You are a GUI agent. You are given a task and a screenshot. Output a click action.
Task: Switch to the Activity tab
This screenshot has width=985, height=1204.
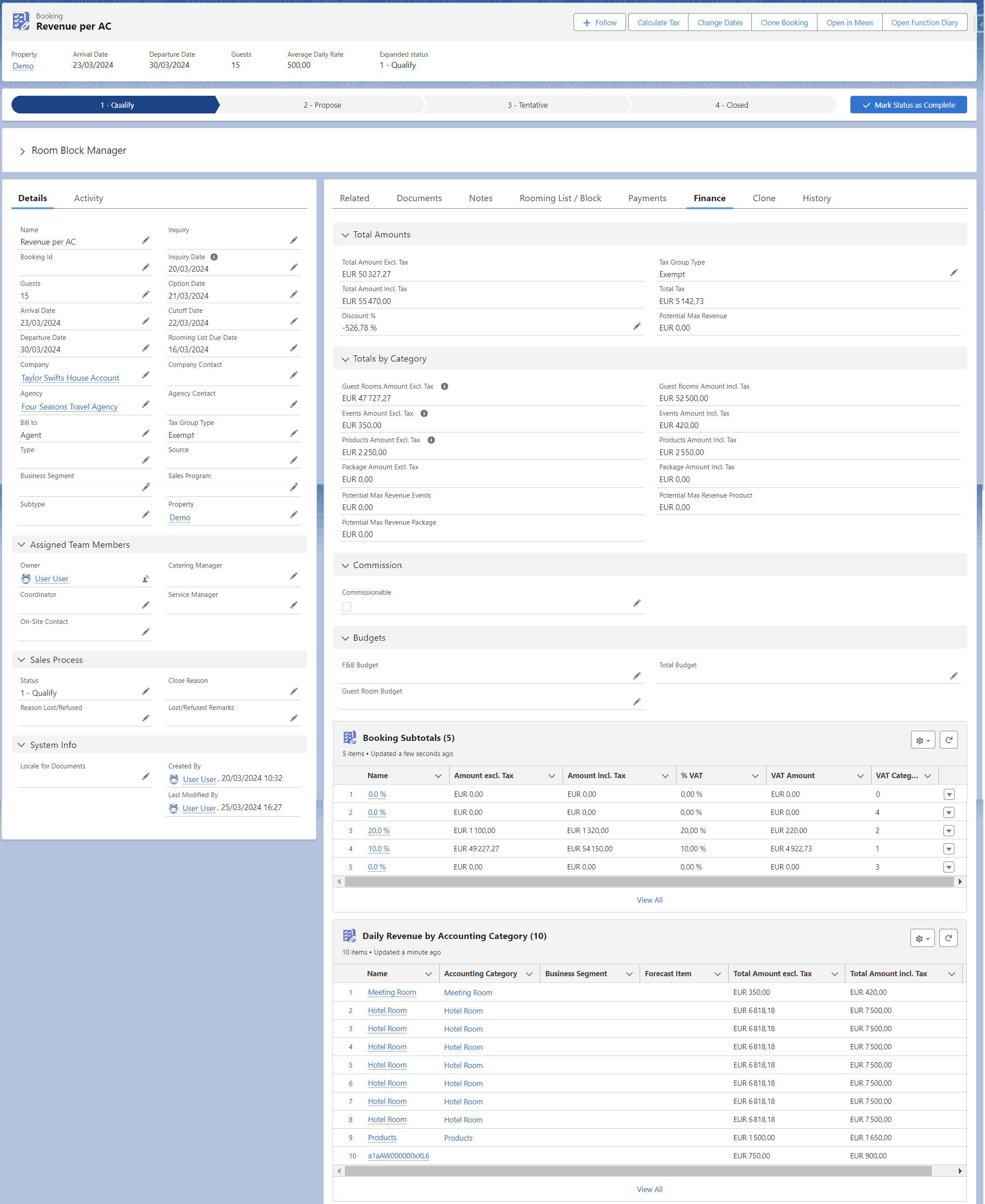click(x=89, y=199)
